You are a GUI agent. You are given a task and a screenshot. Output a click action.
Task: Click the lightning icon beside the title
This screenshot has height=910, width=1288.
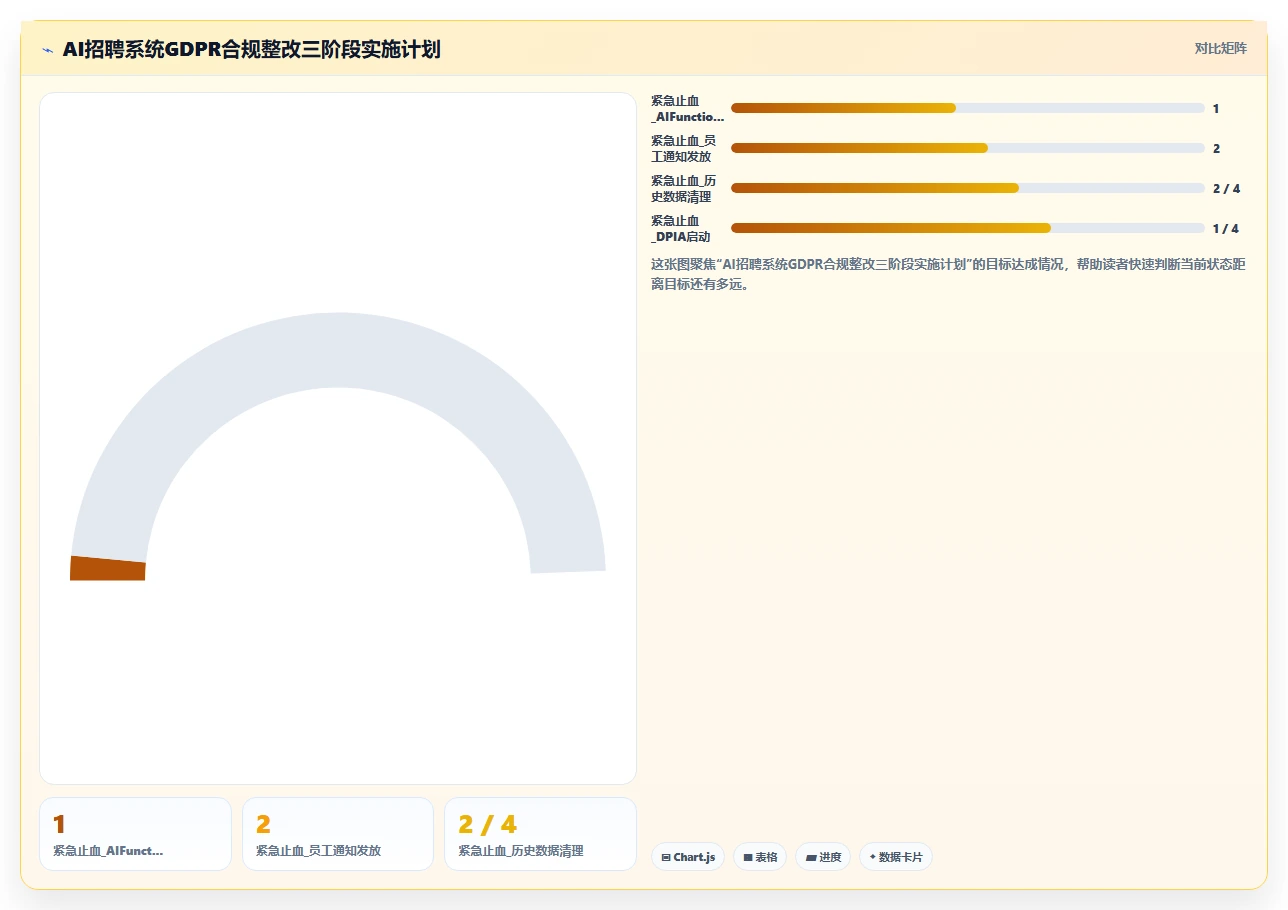(x=48, y=50)
